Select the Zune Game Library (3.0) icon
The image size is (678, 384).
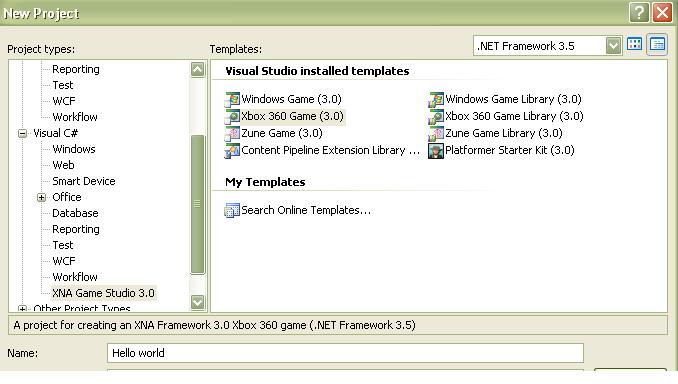(x=436, y=134)
